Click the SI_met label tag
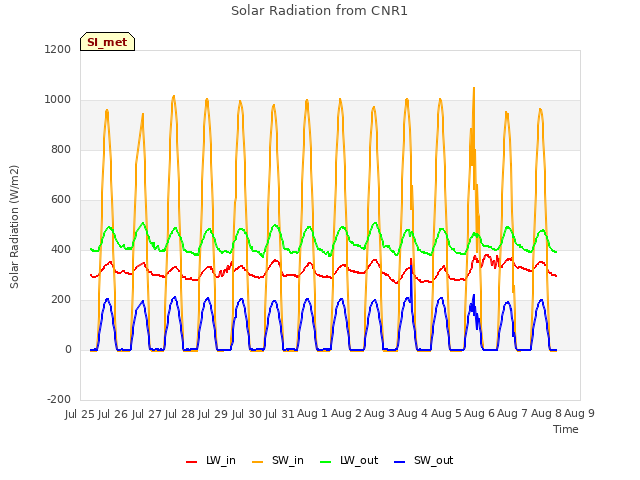The height and width of the screenshot is (480, 640). pyautogui.click(x=107, y=42)
